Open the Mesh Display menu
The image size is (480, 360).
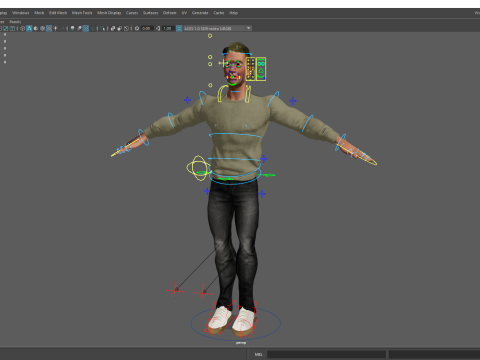pos(109,13)
